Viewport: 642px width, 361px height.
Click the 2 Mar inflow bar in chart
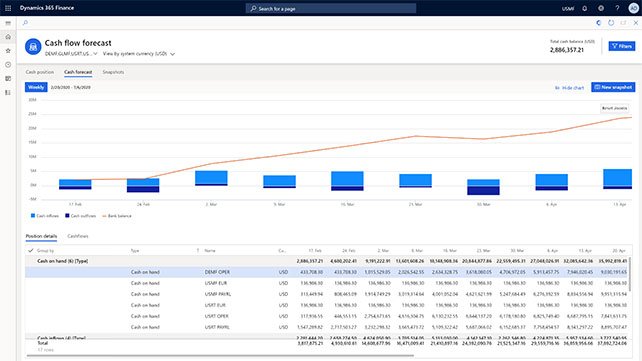[x=211, y=177]
